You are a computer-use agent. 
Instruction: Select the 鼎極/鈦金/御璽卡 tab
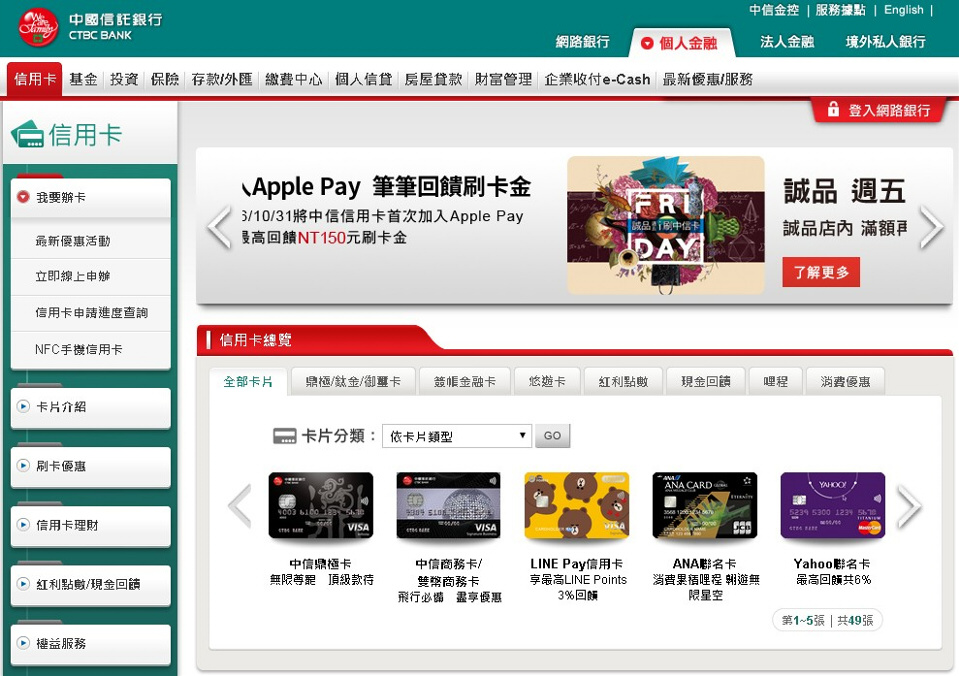click(353, 382)
